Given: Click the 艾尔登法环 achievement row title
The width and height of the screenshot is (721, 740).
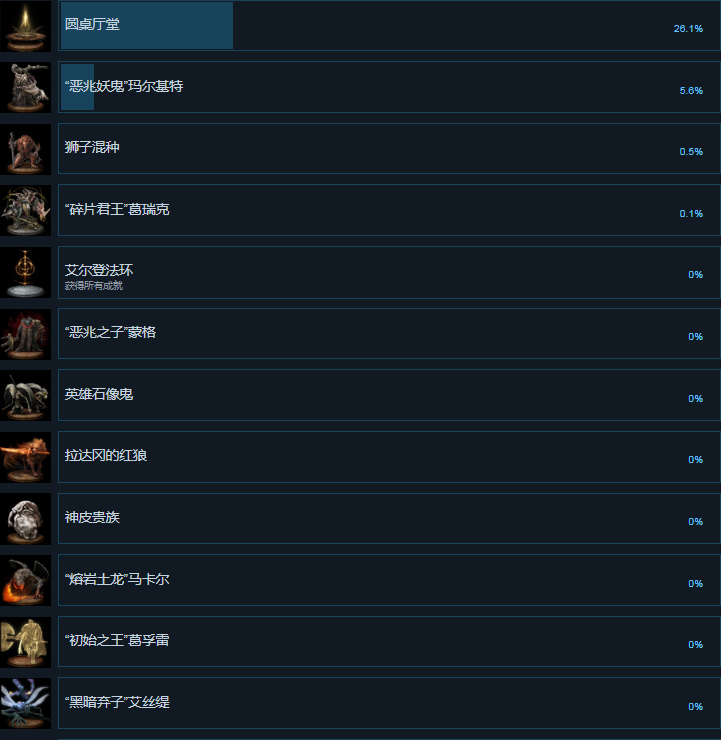Looking at the screenshot, I should tap(99, 270).
